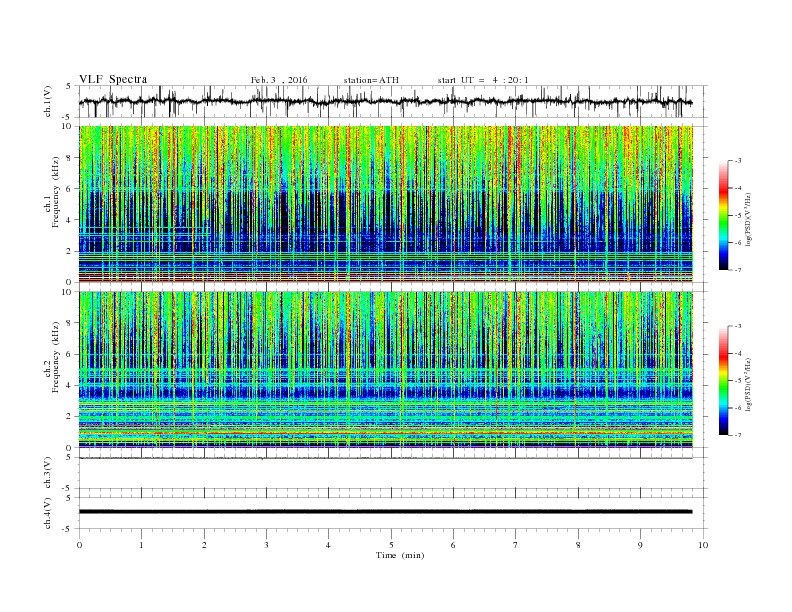Click the flat ch.3 trace panel
The image size is (792, 612).
(x=393, y=473)
